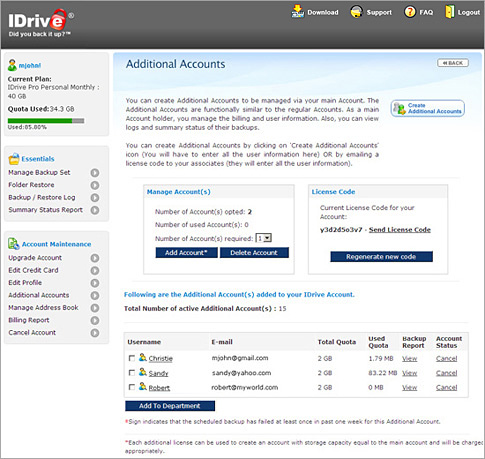Open Billing Report menu item
The height and width of the screenshot is (459, 485).
[29, 320]
